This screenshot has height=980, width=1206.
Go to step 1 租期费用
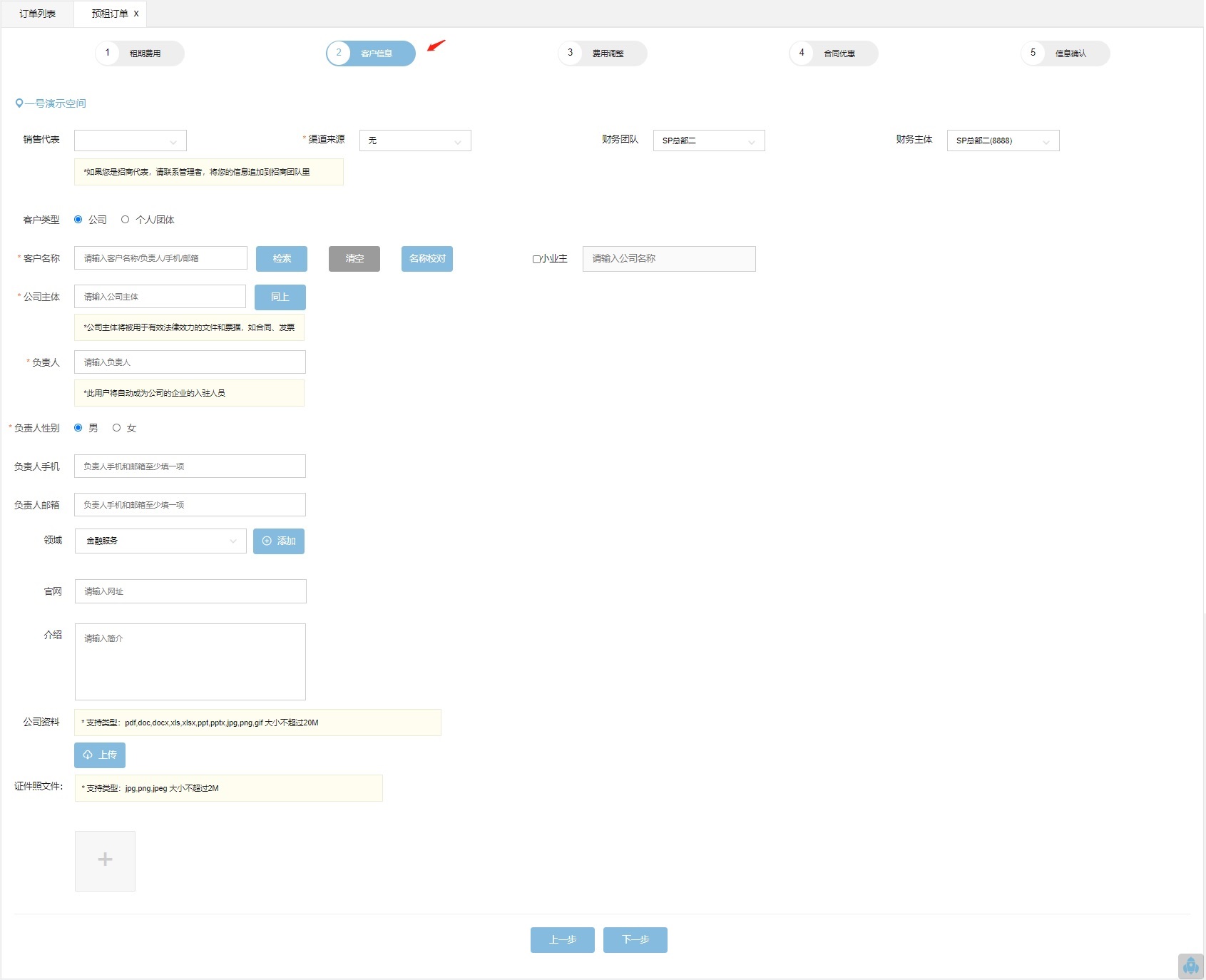coord(140,53)
